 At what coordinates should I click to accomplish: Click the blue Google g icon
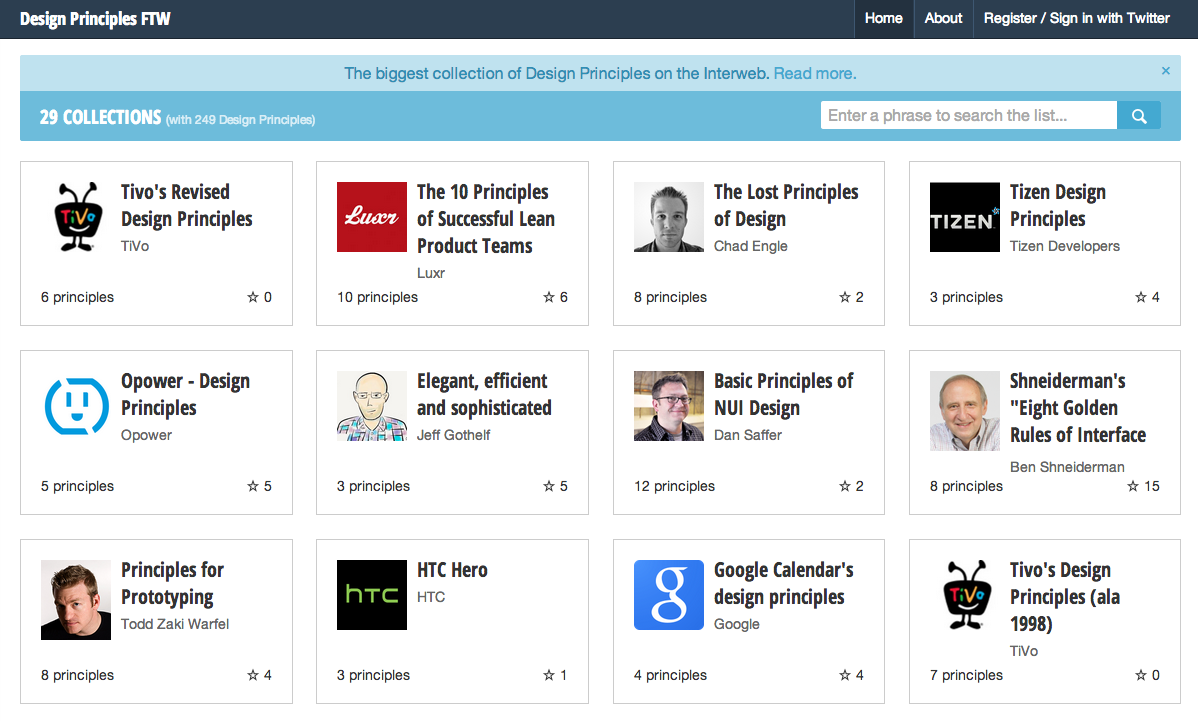pos(668,595)
